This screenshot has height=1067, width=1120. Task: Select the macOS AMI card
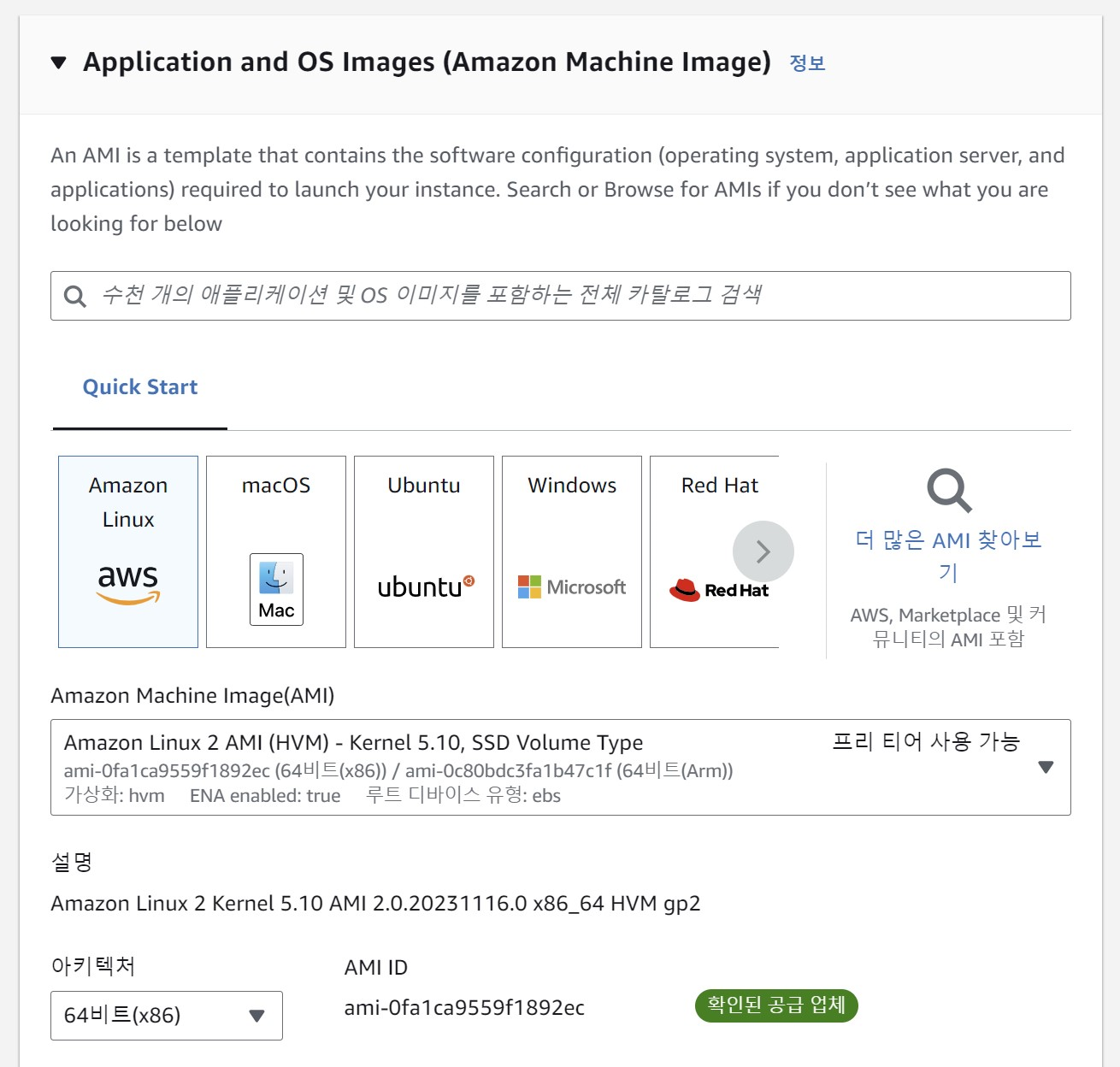[x=276, y=551]
